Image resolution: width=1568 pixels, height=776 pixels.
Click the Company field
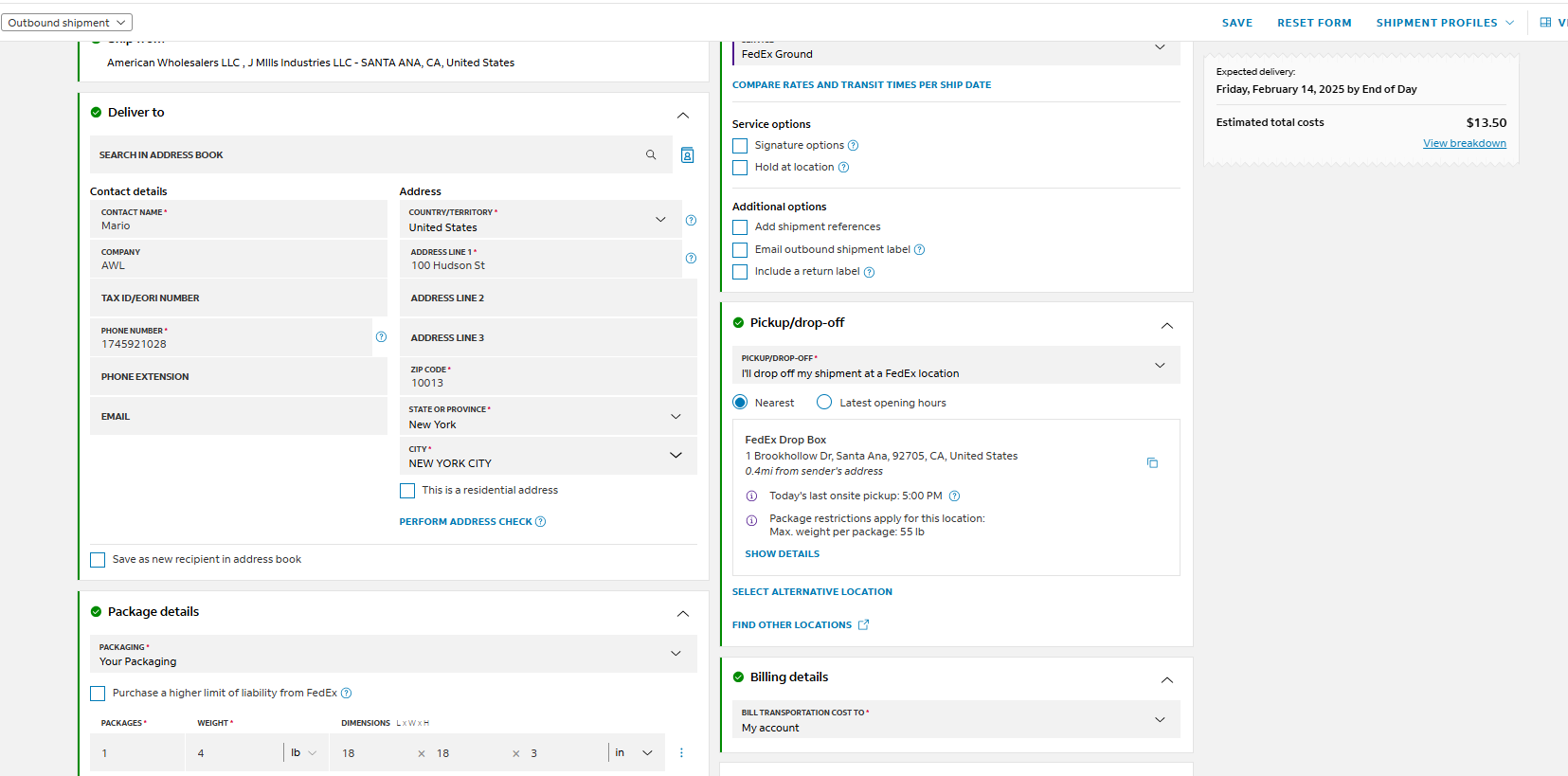[239, 259]
